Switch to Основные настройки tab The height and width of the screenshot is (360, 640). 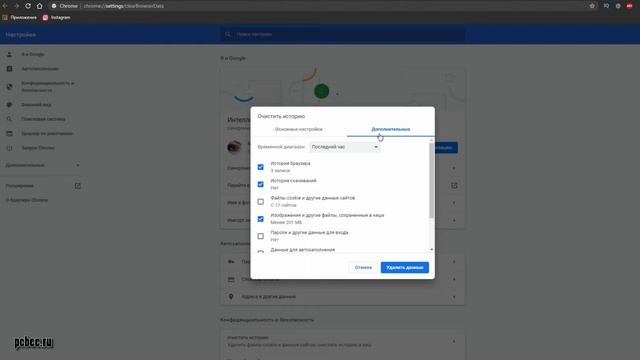point(299,129)
